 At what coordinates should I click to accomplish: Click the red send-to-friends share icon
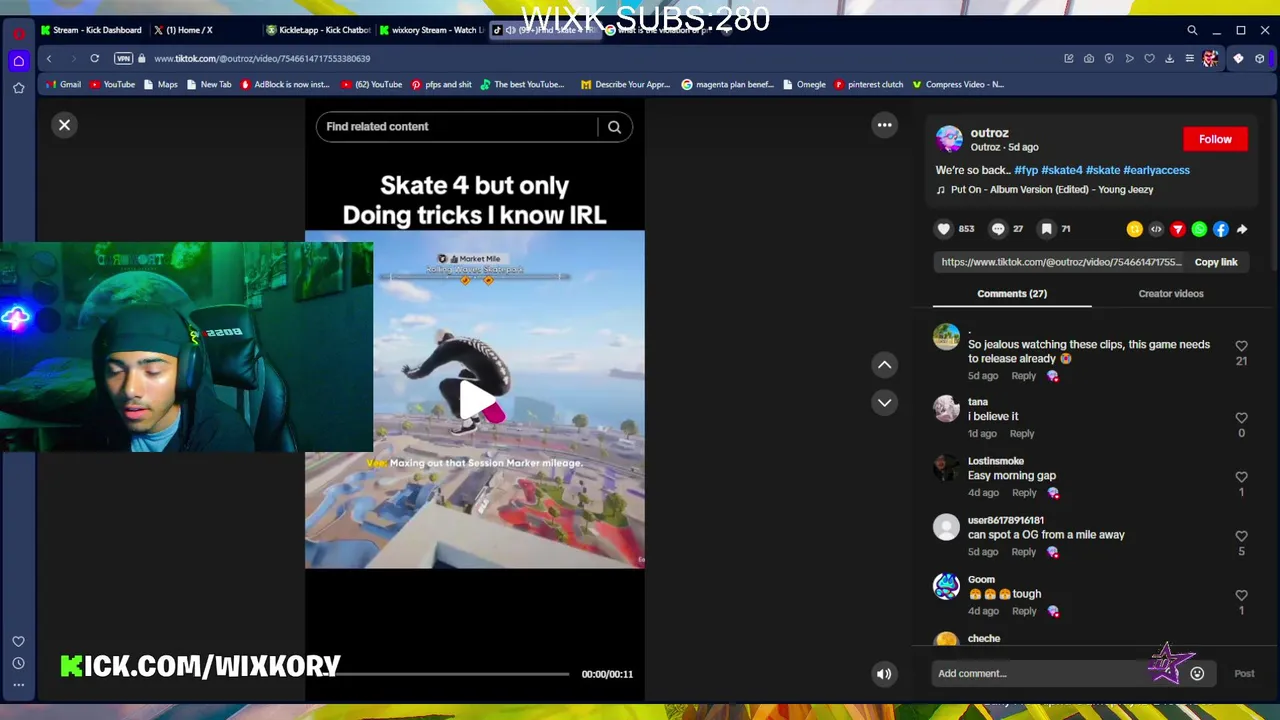[x=1178, y=229]
